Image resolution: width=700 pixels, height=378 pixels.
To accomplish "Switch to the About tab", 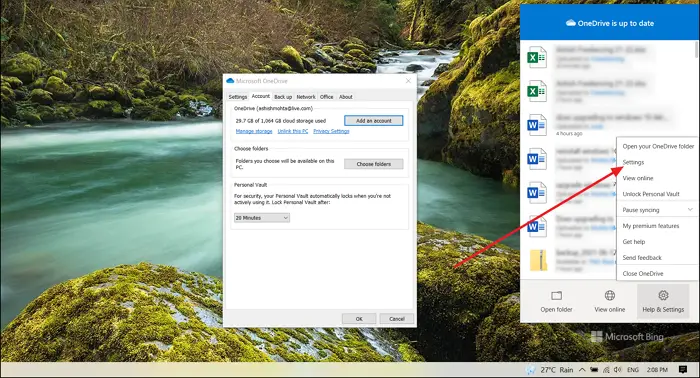I will click(346, 97).
